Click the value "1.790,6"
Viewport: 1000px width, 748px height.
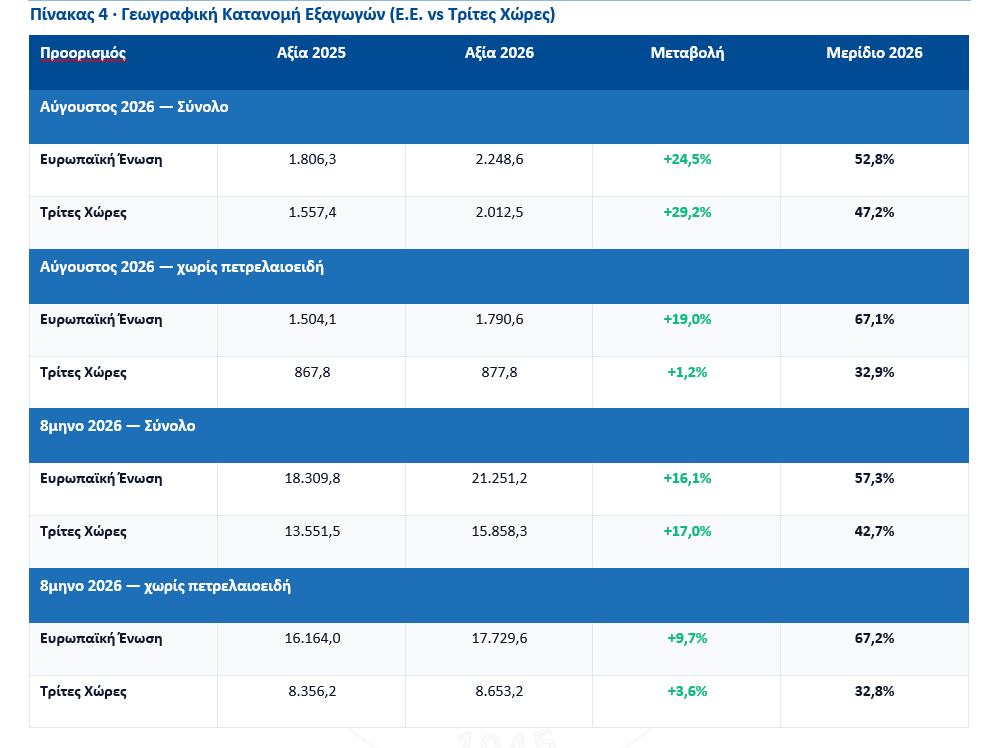click(499, 319)
